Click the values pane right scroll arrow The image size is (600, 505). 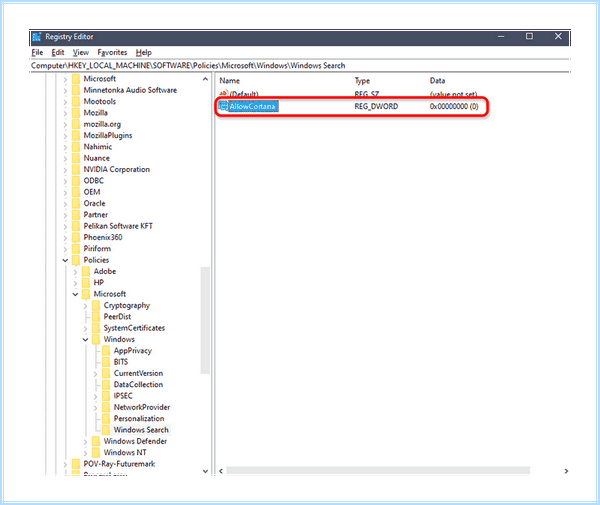pos(566,471)
